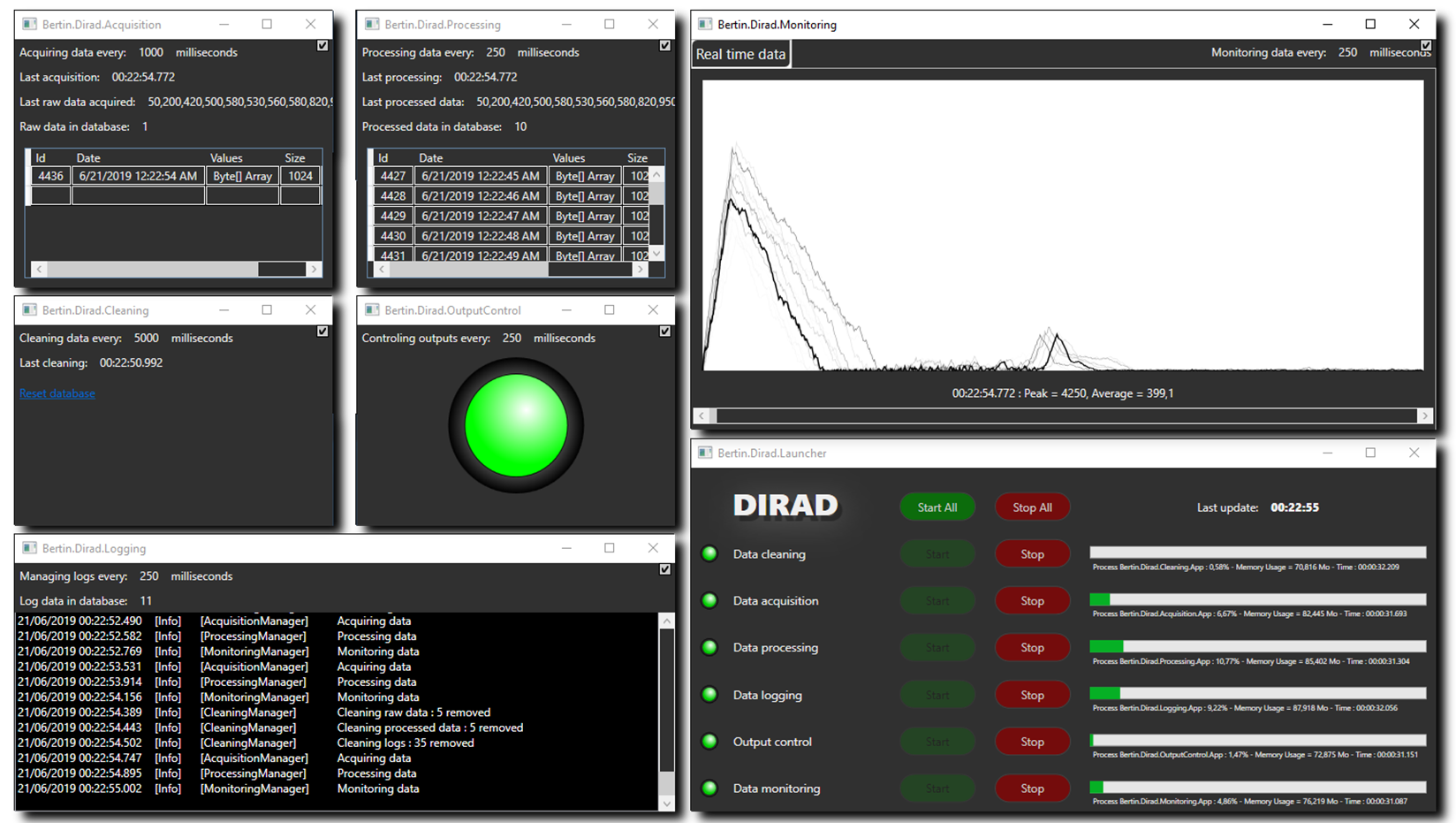1456x823 pixels.
Task: Click the Bertin.Dirad.Launcher window title icon
Action: pos(705,453)
